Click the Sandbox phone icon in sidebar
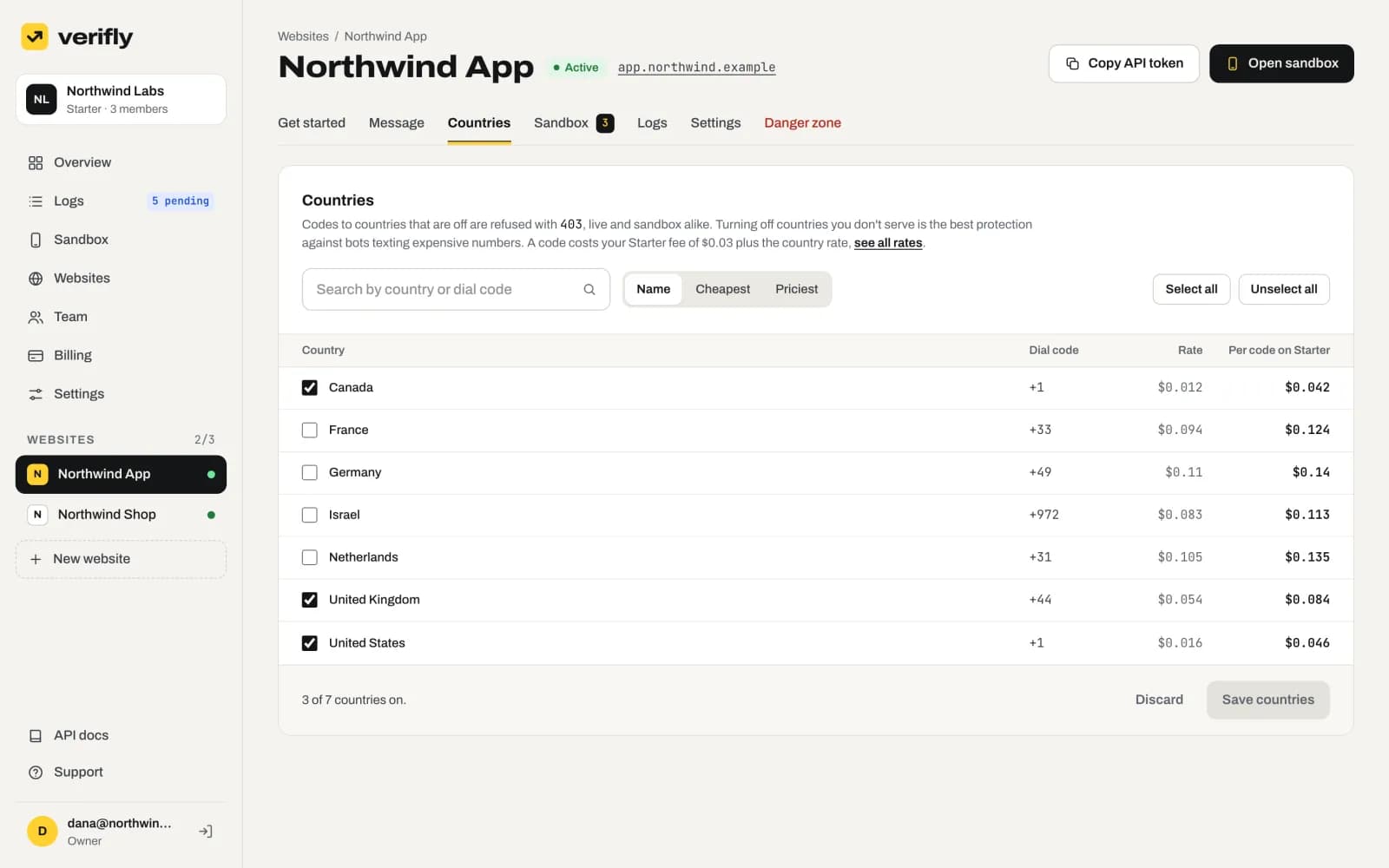Image resolution: width=1389 pixels, height=868 pixels. (x=36, y=240)
